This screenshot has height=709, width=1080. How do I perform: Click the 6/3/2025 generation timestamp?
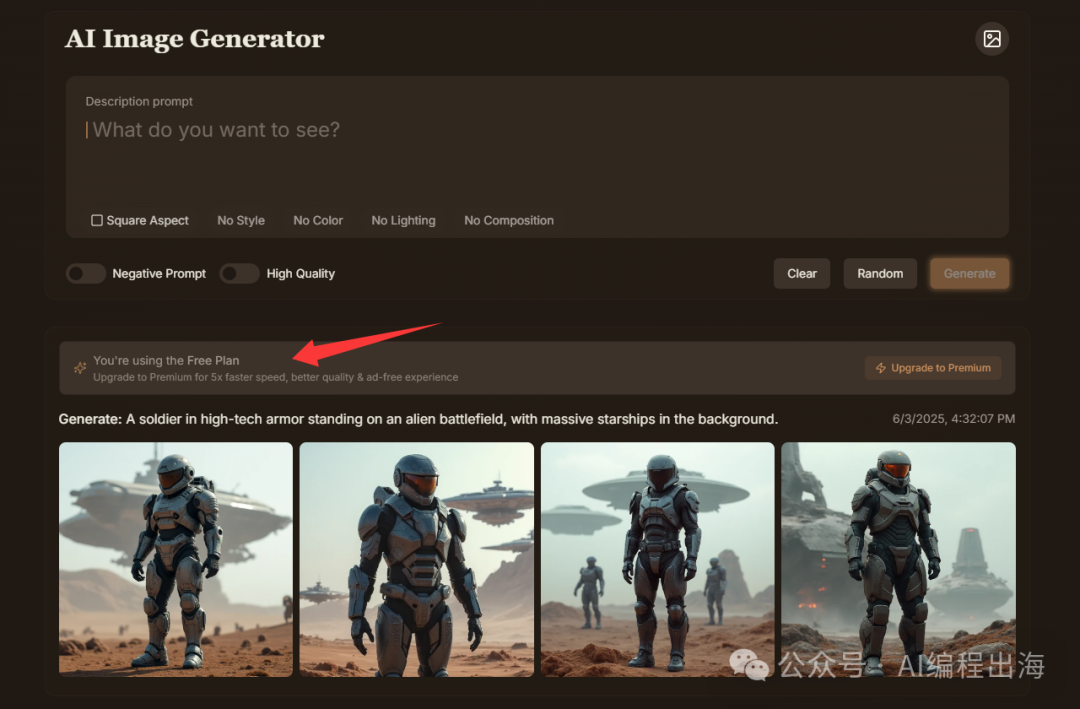coord(953,419)
